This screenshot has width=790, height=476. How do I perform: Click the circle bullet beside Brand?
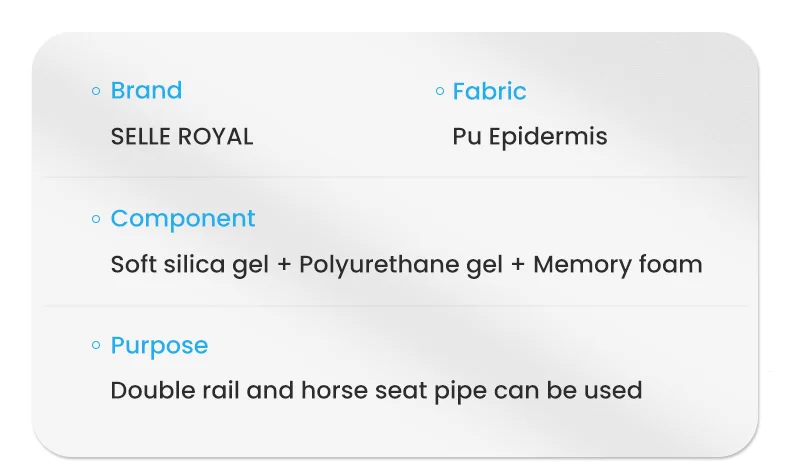pos(96,91)
